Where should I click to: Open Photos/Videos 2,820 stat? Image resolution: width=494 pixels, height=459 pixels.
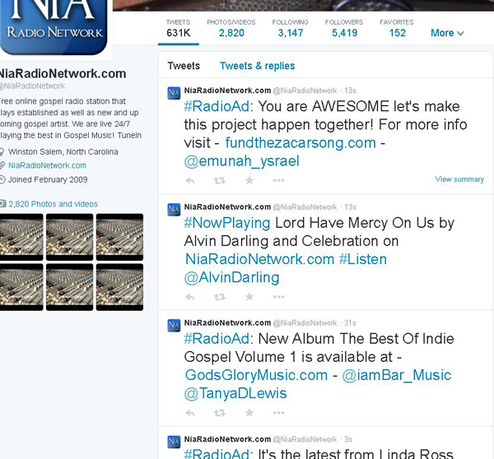click(x=231, y=29)
